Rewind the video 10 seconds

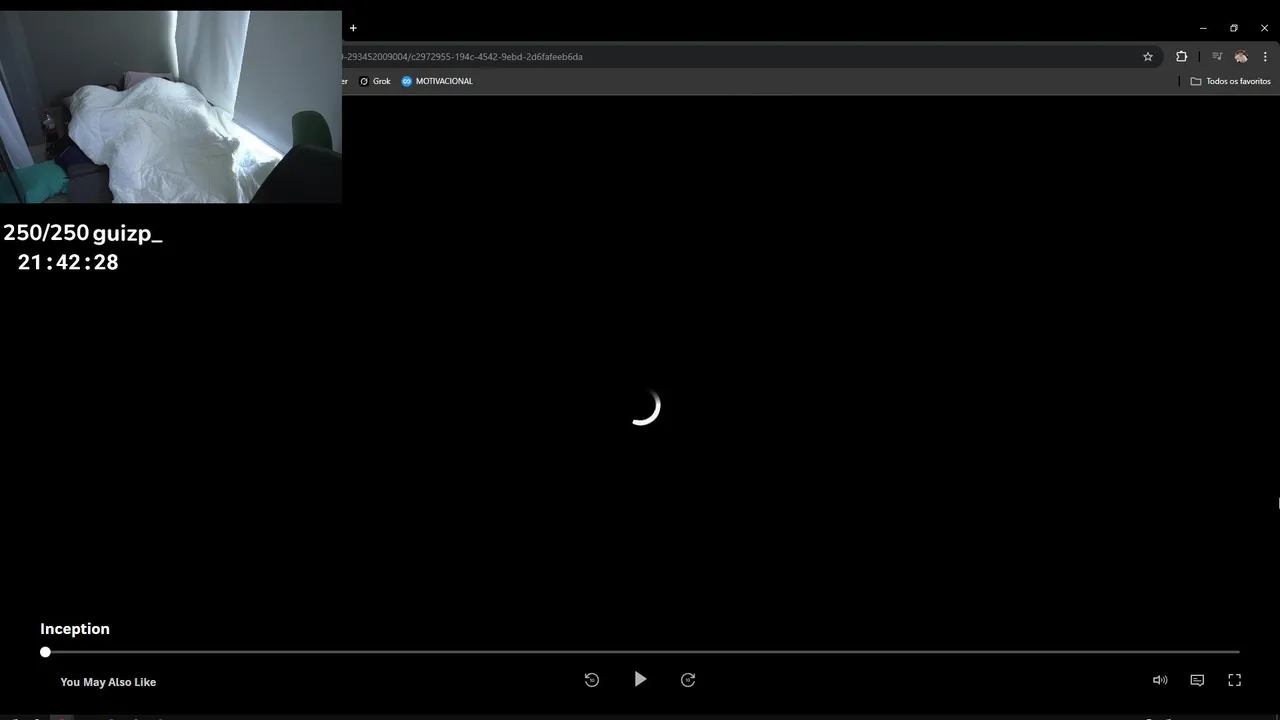coord(592,680)
